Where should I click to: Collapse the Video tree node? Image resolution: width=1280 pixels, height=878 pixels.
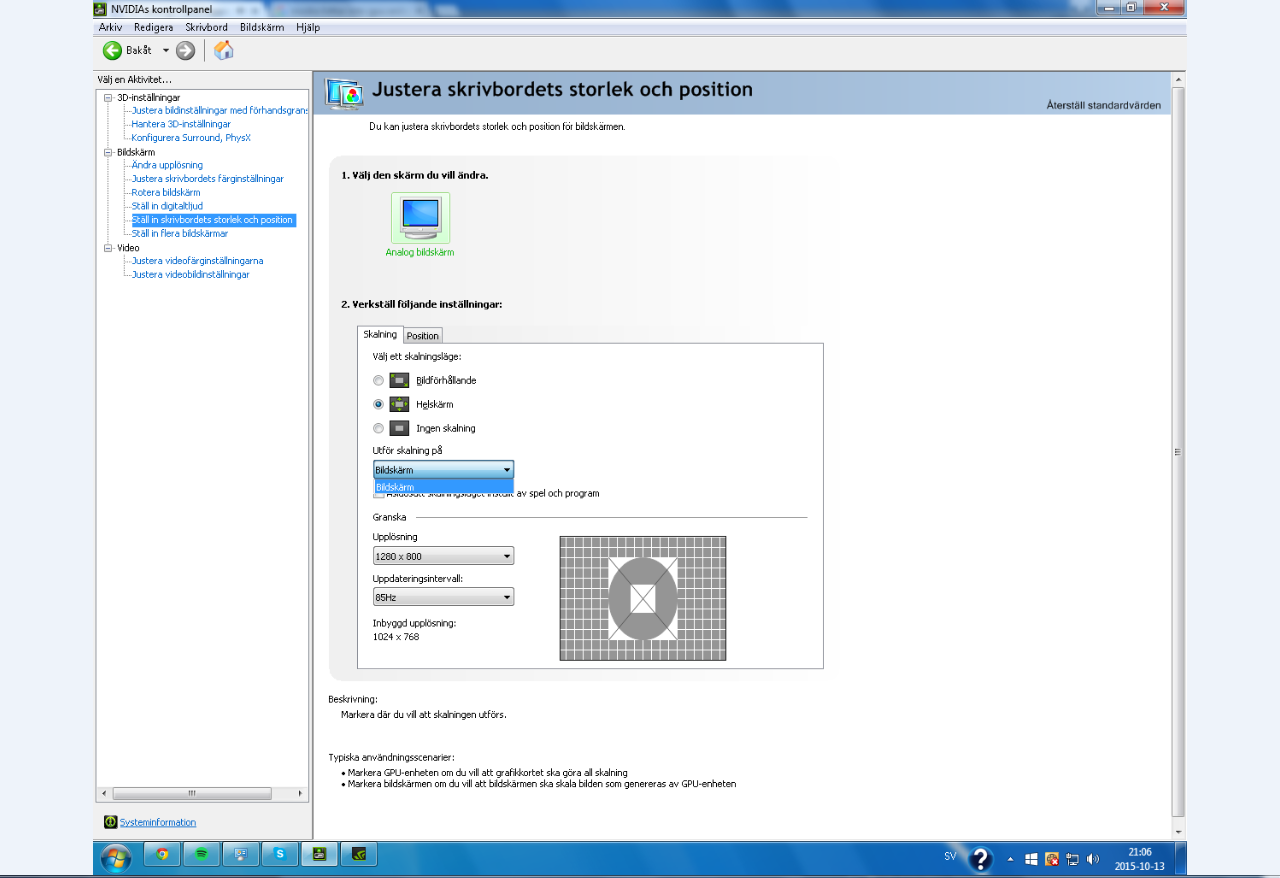[x=108, y=247]
